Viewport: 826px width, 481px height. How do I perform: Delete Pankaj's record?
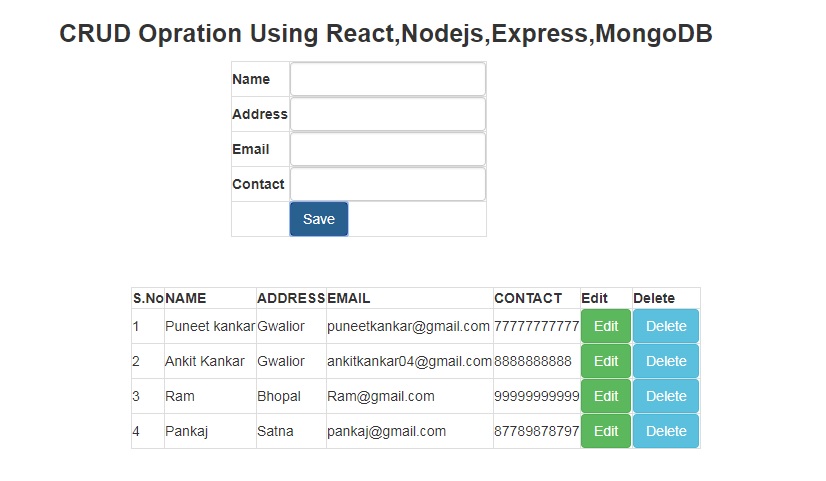(x=666, y=431)
